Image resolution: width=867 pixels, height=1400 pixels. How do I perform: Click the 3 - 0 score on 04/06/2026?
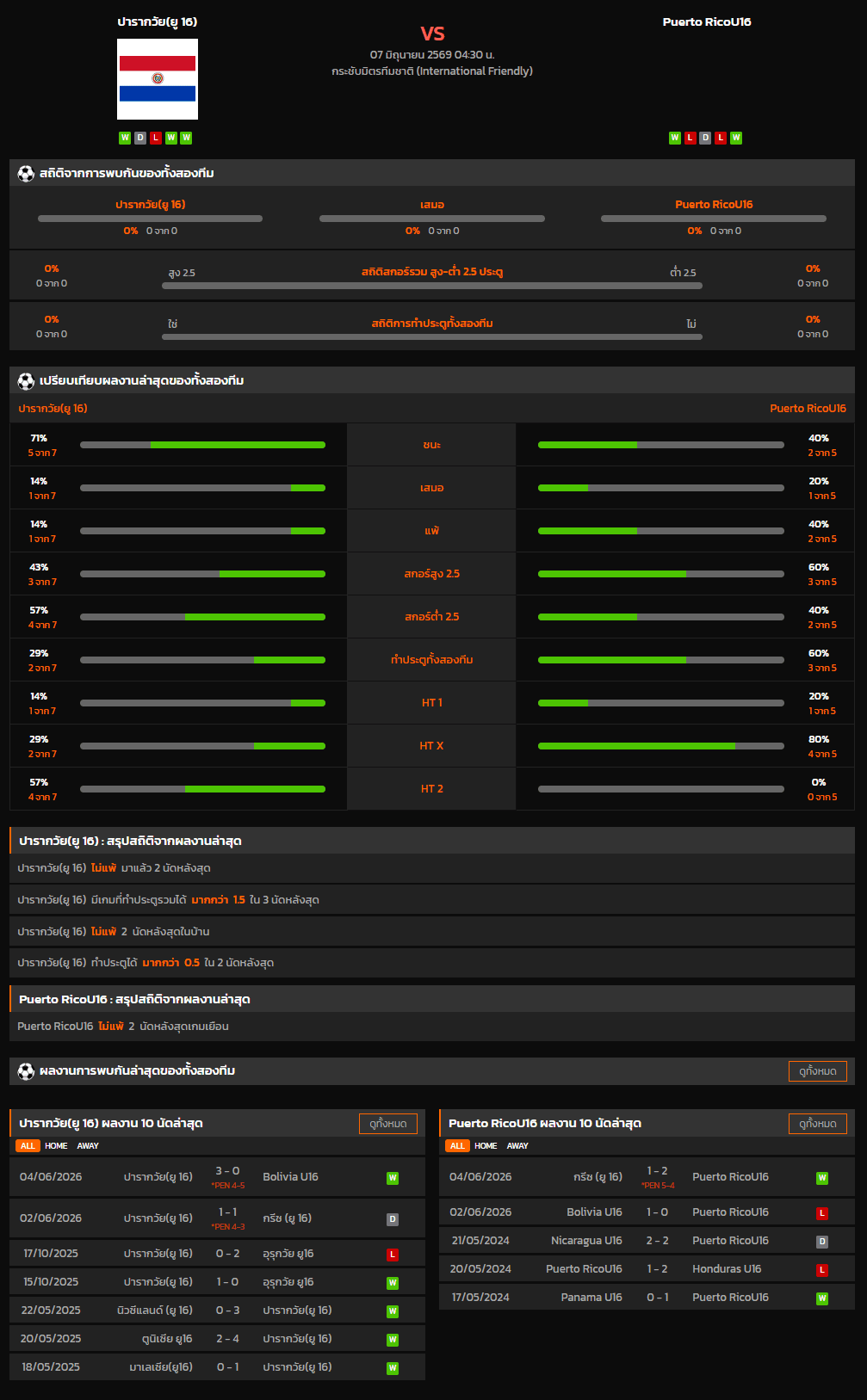pos(228,1171)
